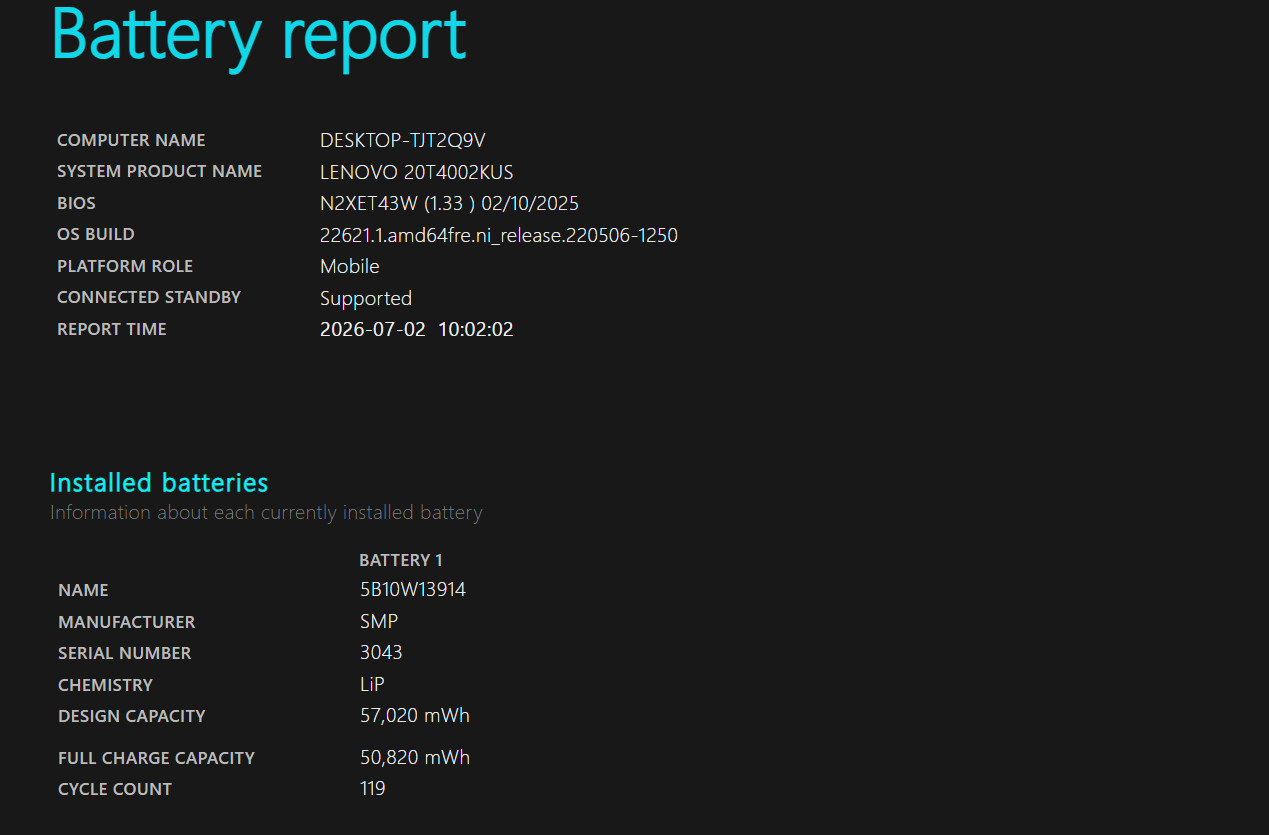Click the Supported standby value
The width and height of the screenshot is (1269, 835).
[x=366, y=299]
